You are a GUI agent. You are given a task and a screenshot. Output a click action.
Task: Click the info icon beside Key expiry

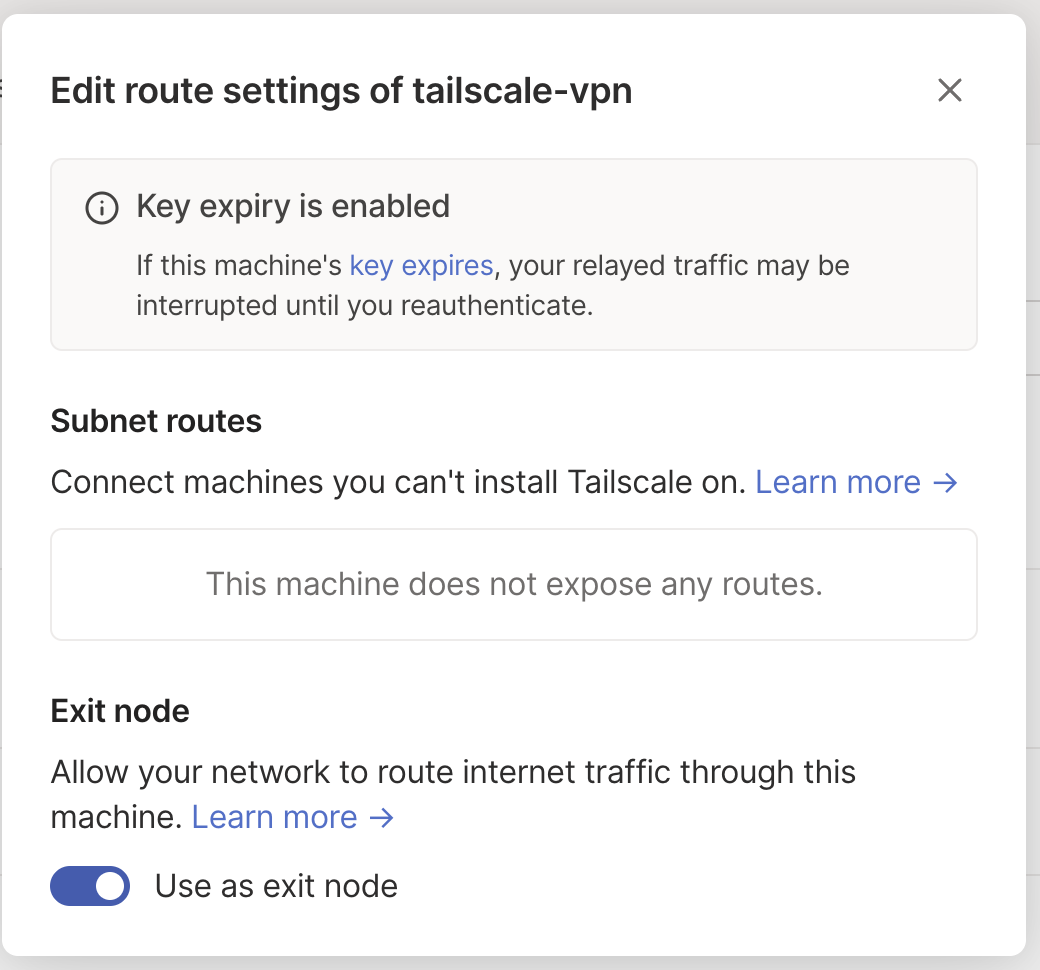point(101,208)
